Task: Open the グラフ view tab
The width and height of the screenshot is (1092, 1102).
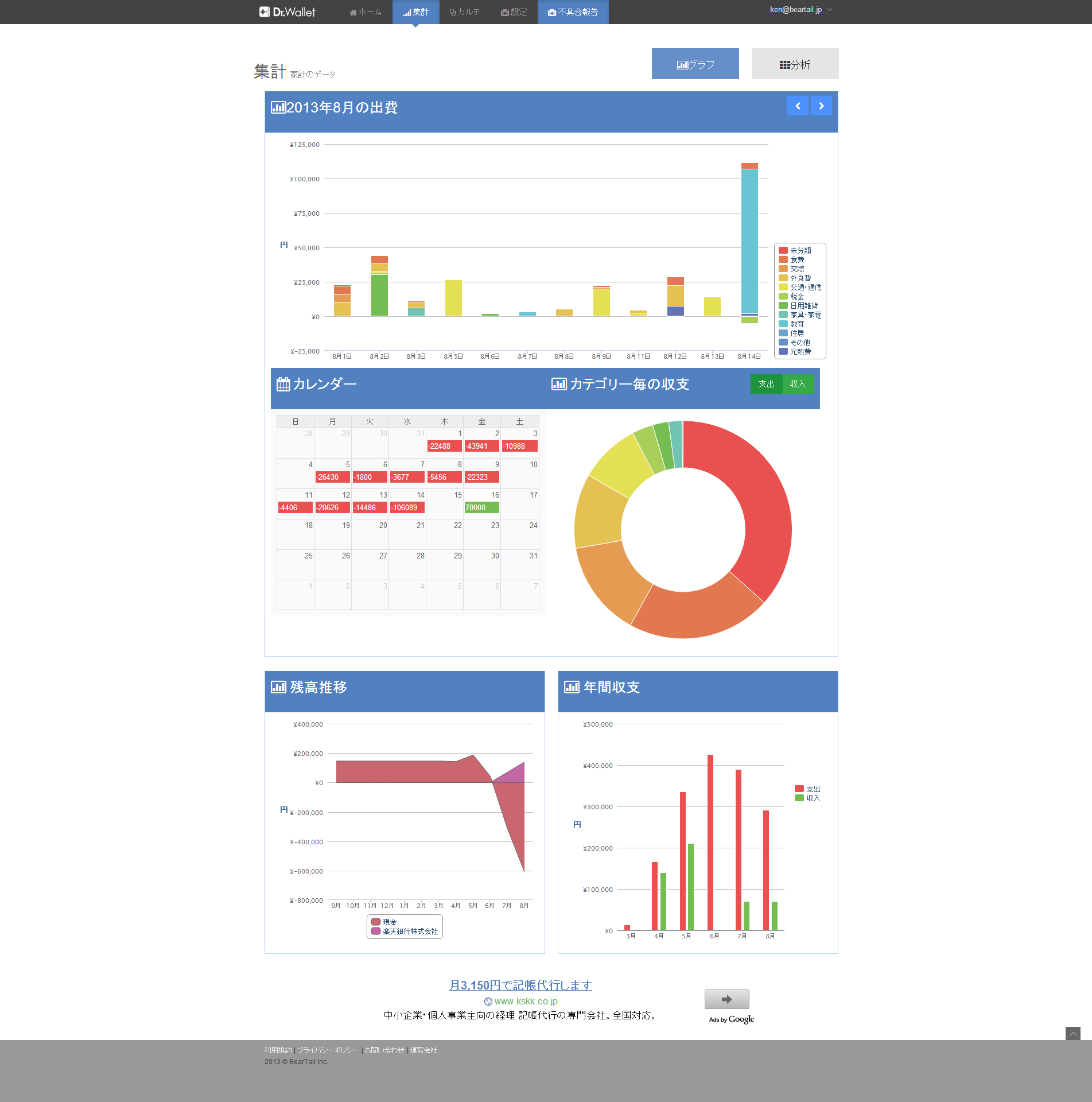Action: (x=695, y=64)
